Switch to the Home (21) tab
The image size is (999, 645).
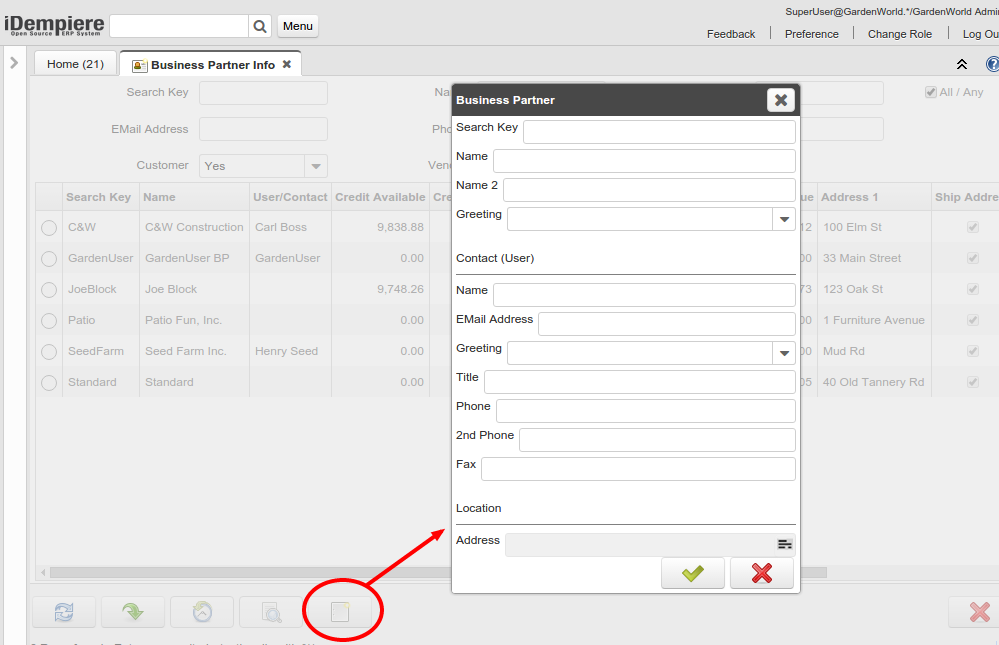(75, 64)
